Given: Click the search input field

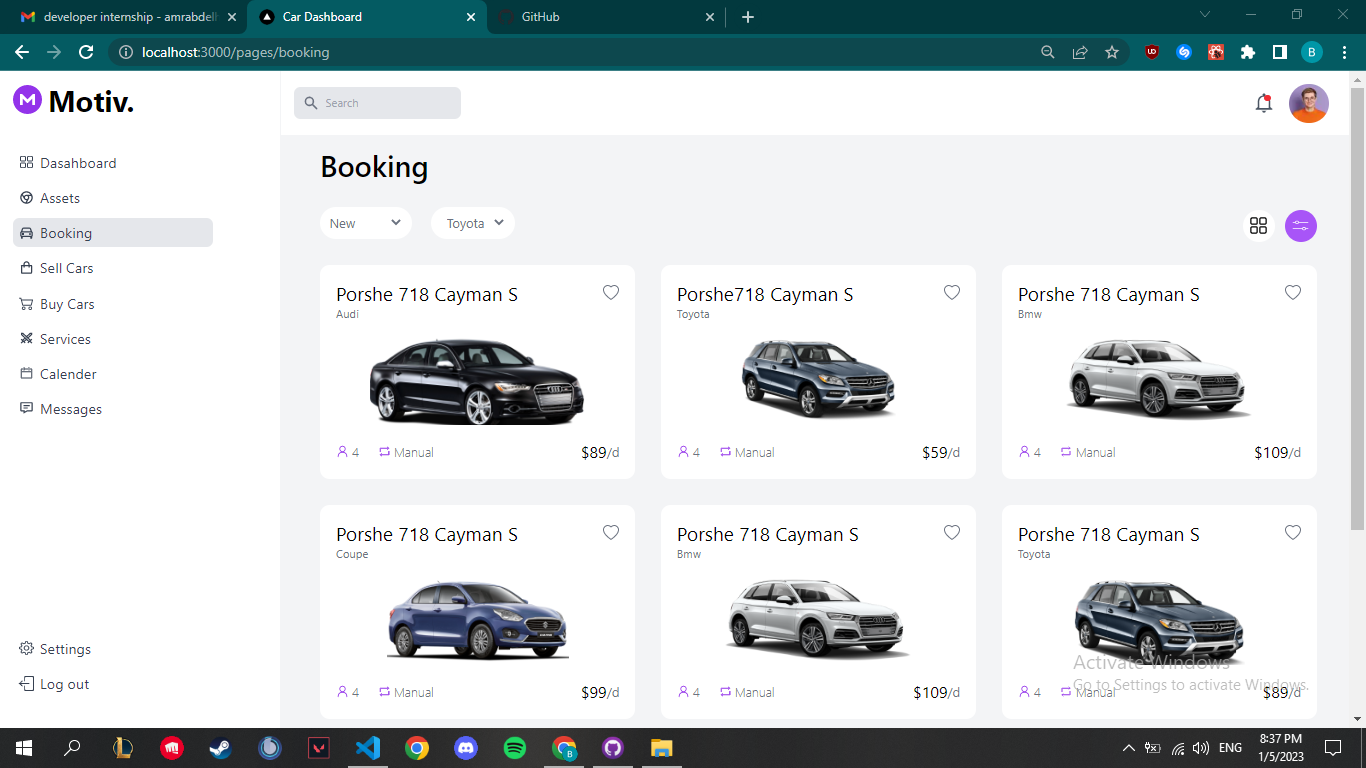Looking at the screenshot, I should 378,102.
